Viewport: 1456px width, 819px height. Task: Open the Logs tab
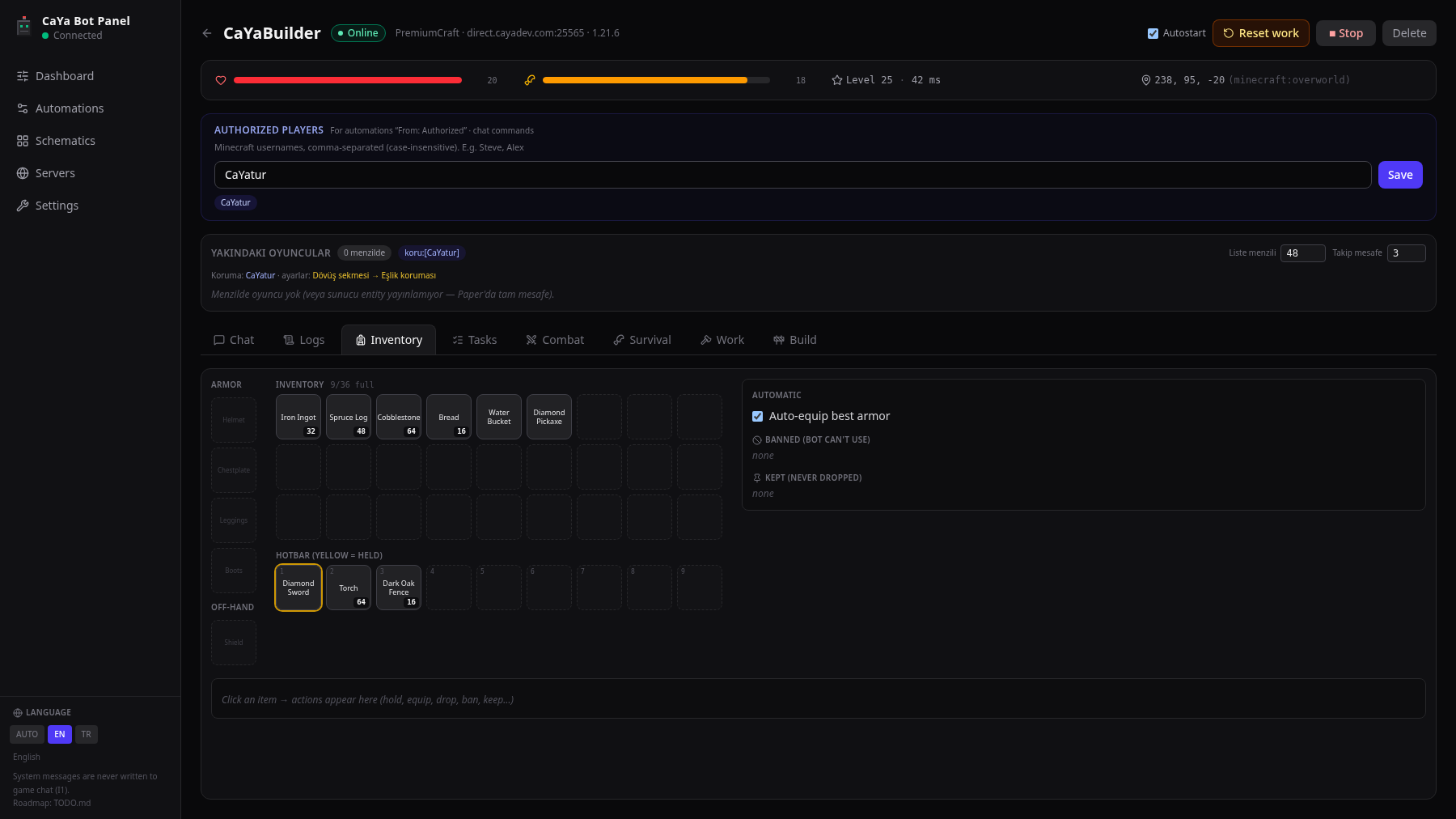click(304, 340)
